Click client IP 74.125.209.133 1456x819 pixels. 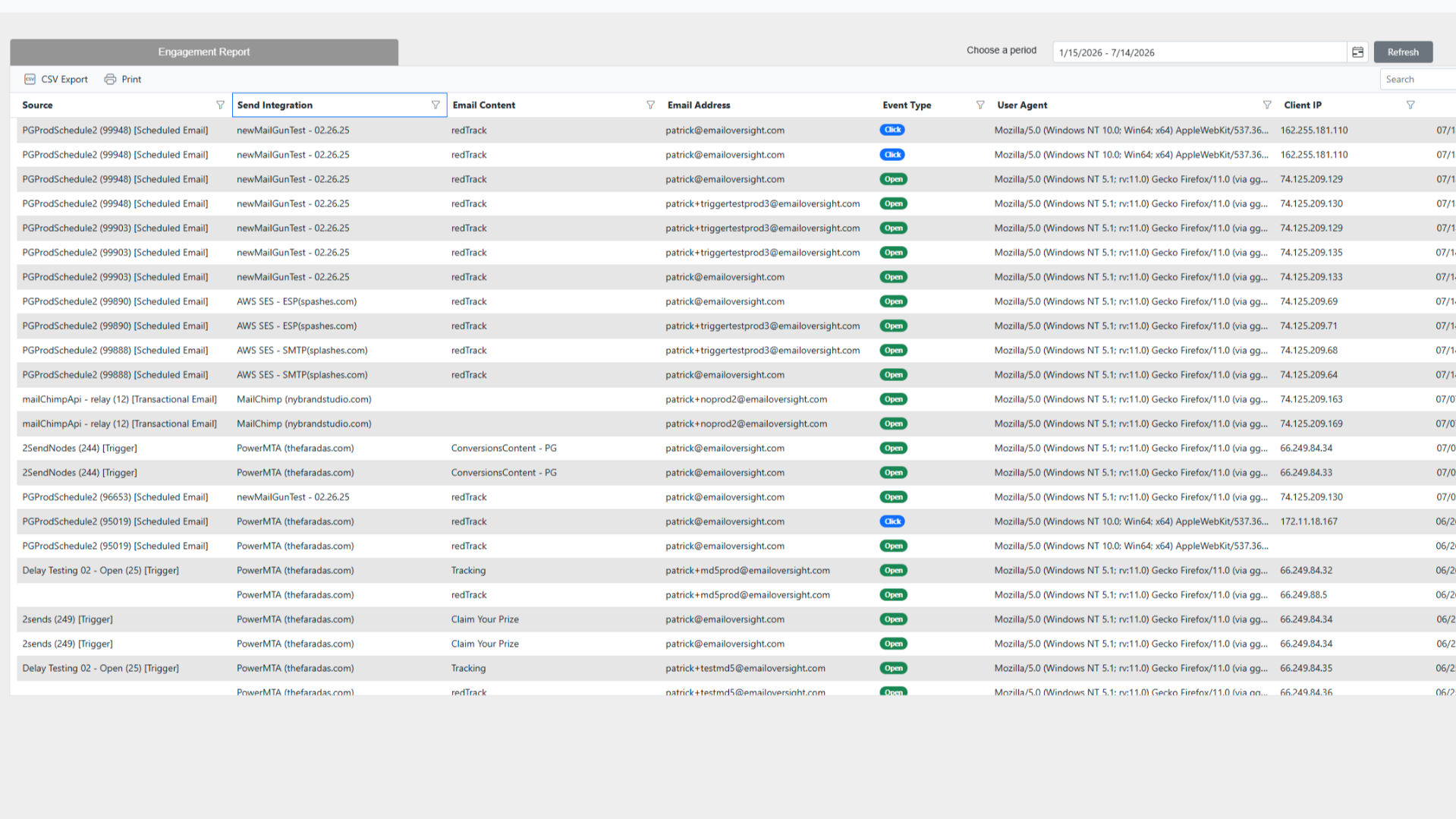(x=1311, y=277)
